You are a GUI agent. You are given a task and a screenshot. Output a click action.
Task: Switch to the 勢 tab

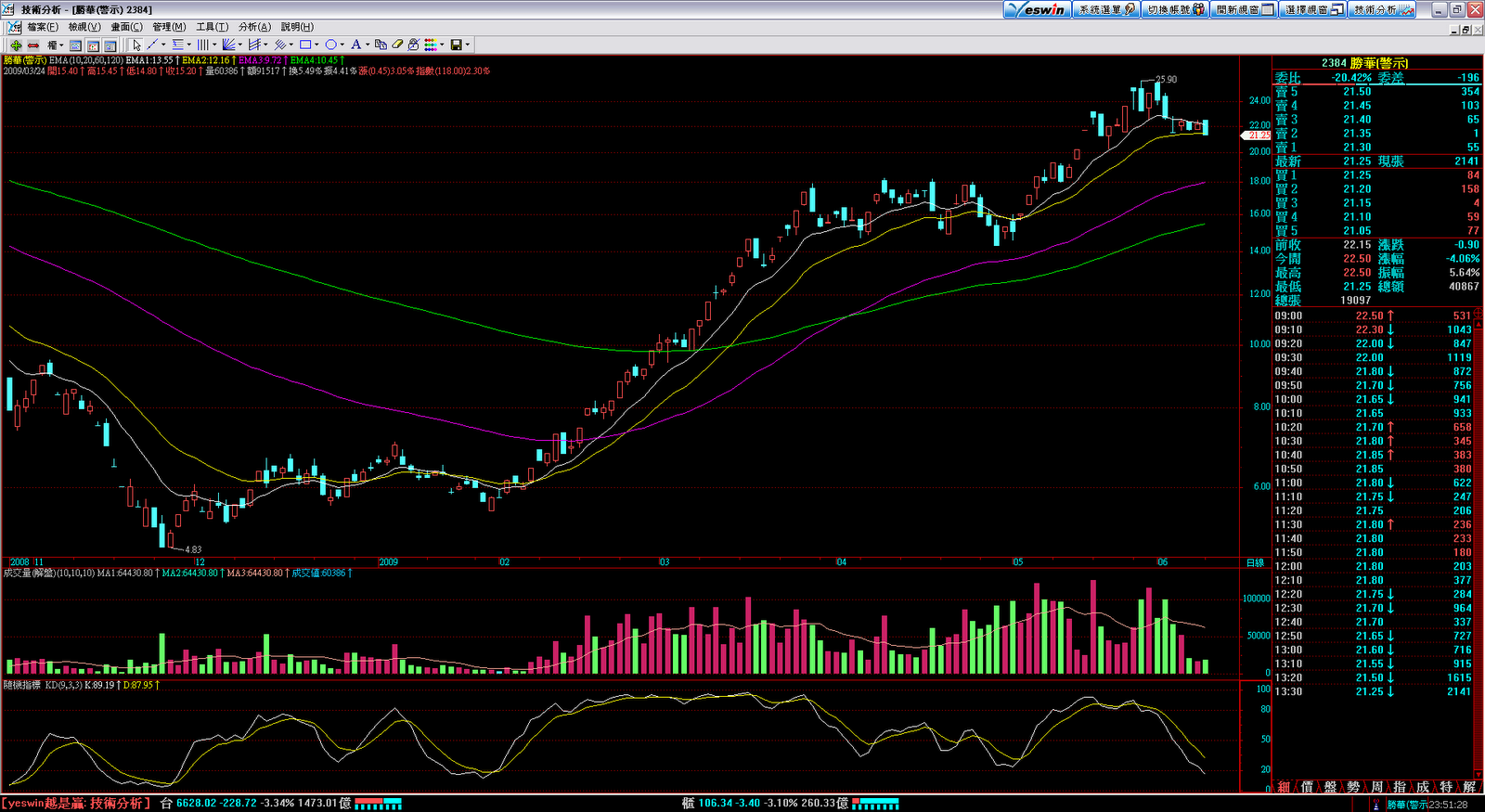1353,787
